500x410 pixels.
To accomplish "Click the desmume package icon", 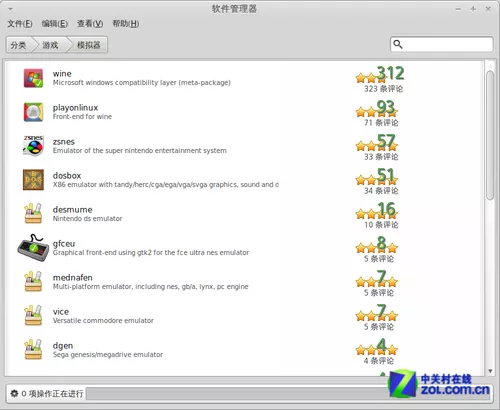I will point(33,214).
